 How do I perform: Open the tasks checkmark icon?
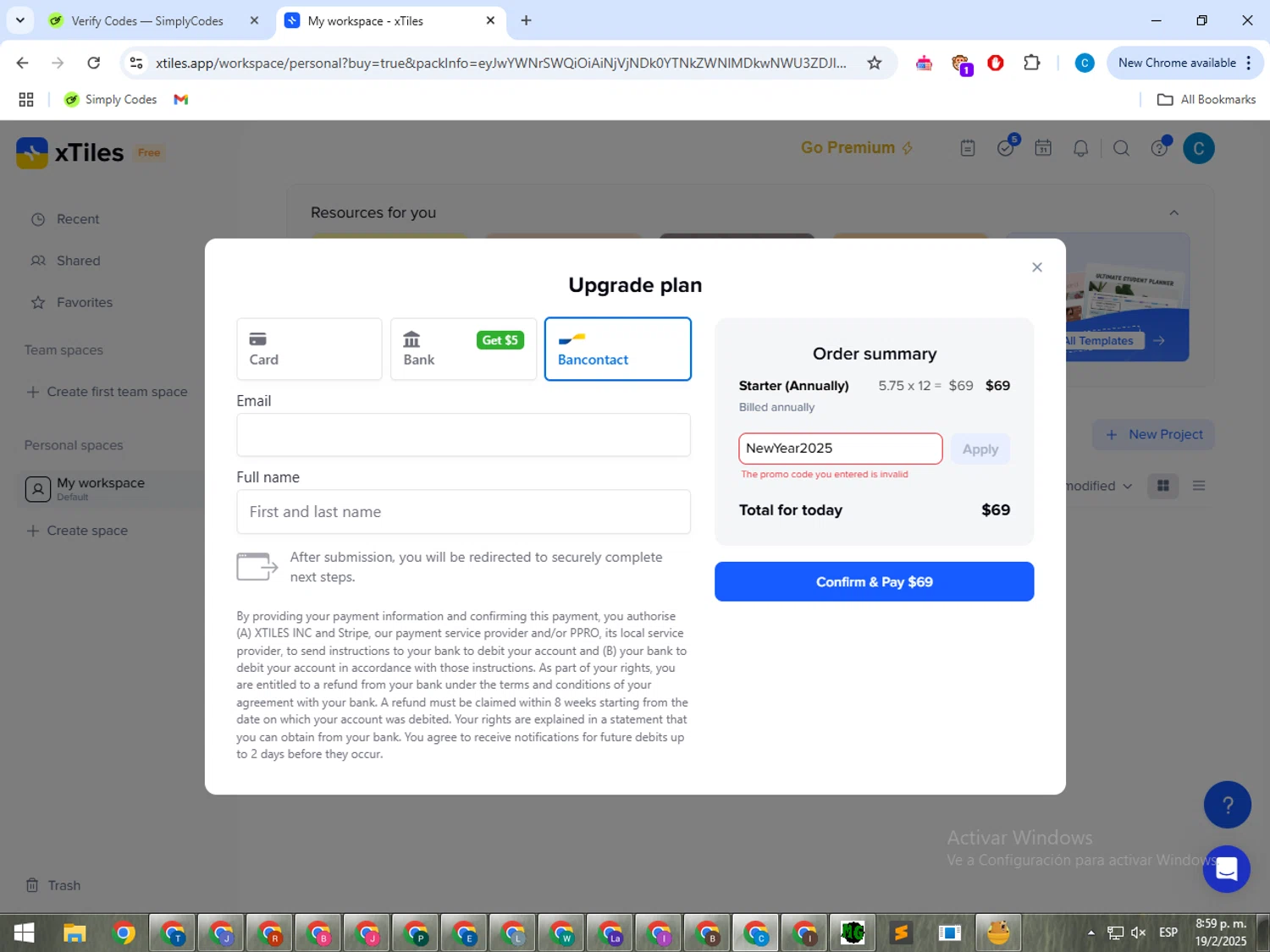pos(1006,148)
